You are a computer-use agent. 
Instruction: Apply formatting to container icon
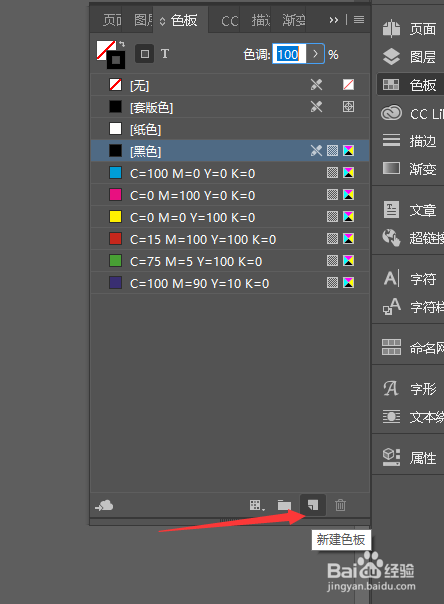pos(145,54)
